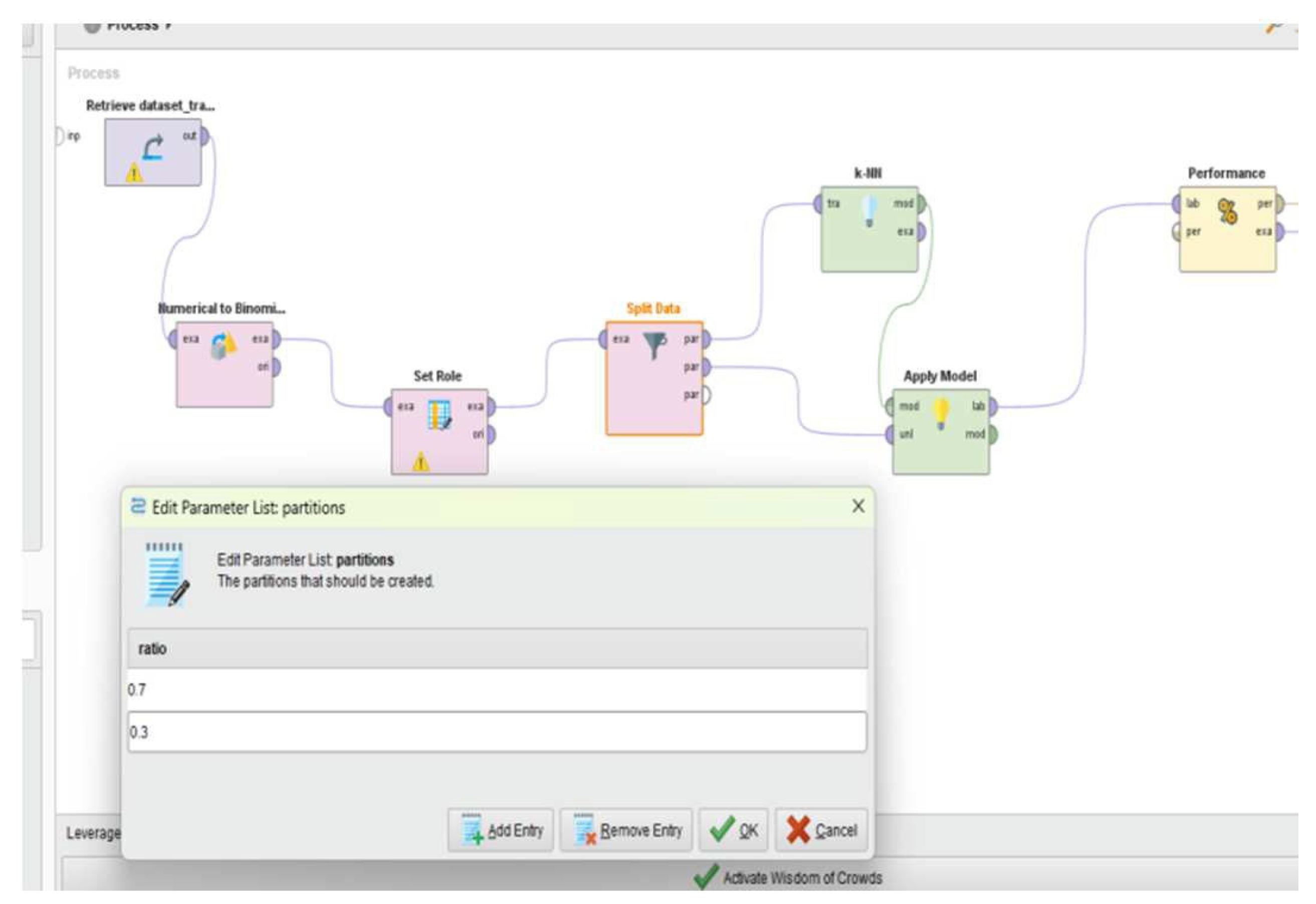
Task: Close the Edit Parameter List dialog
Action: pos(857,507)
